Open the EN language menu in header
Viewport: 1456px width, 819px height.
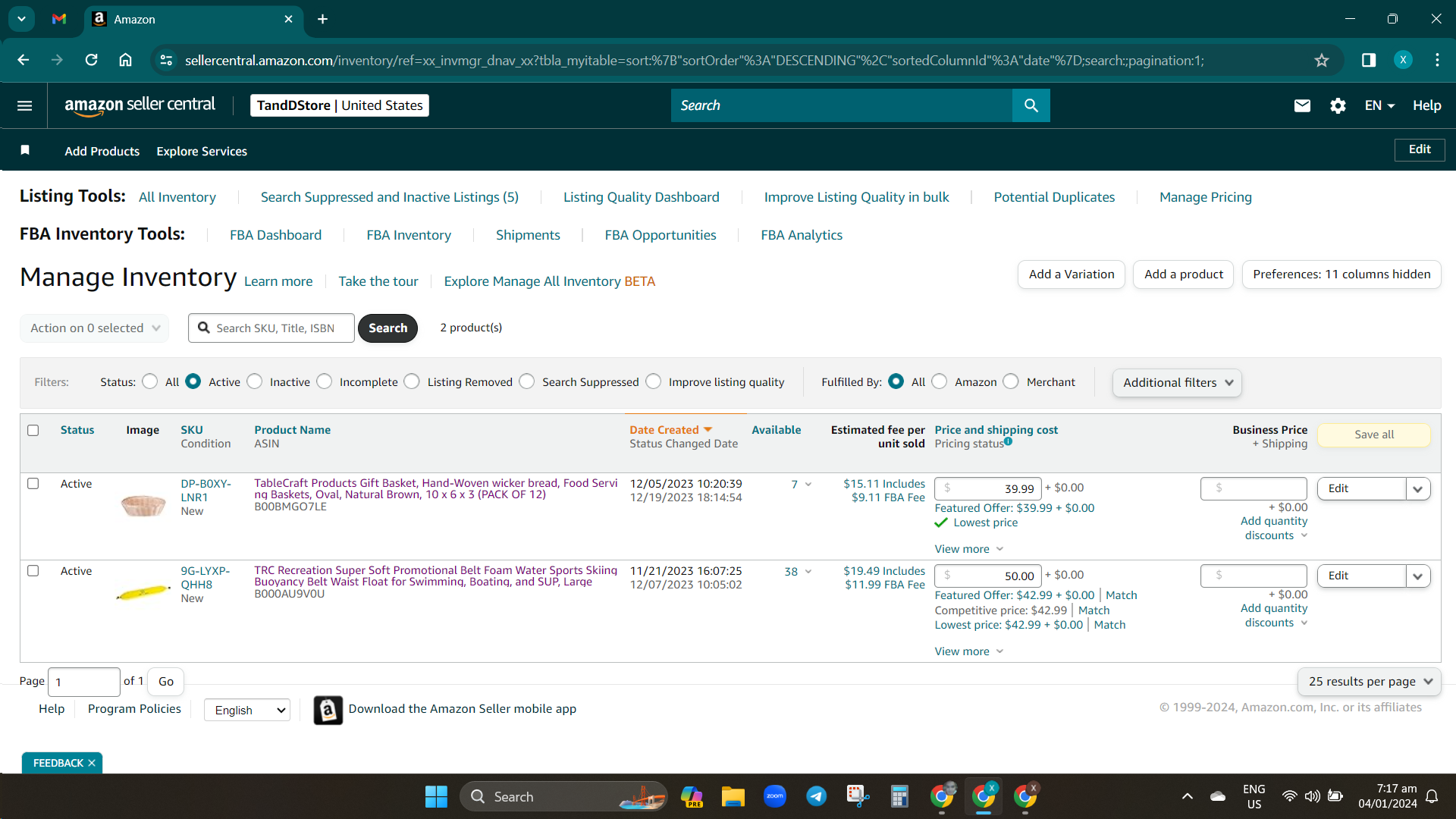[1379, 105]
